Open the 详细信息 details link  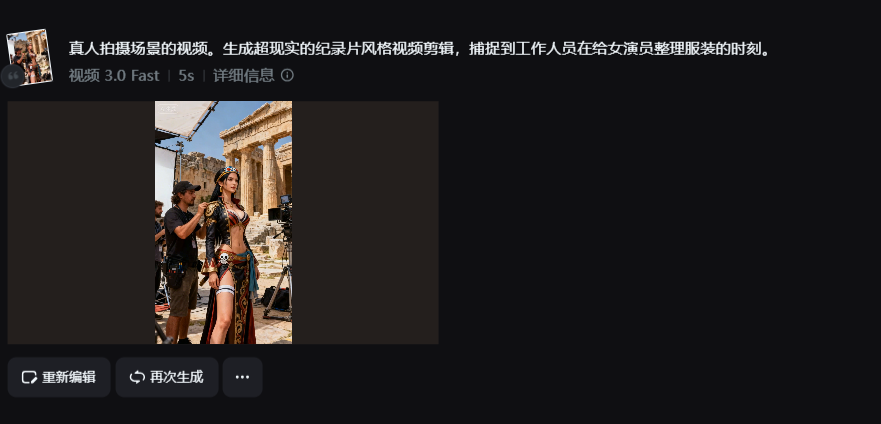(243, 75)
